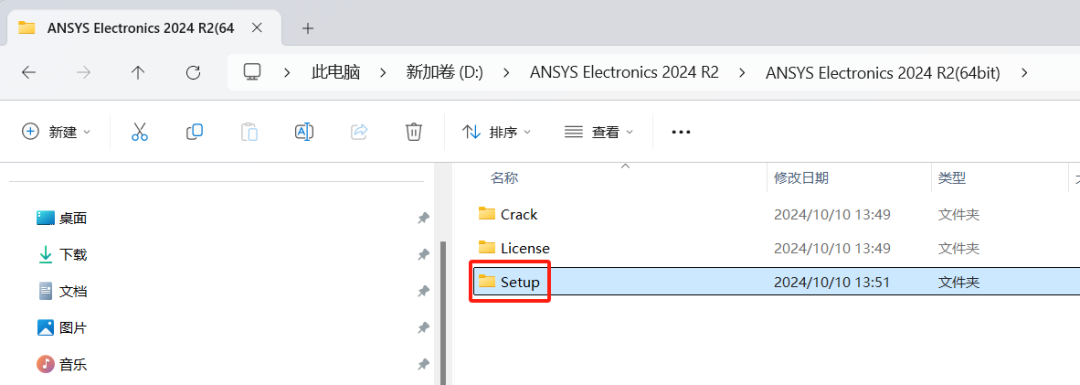Viewport: 1080px width, 385px height.
Task: Unpin 桌面 using its pin icon
Action: 423,218
